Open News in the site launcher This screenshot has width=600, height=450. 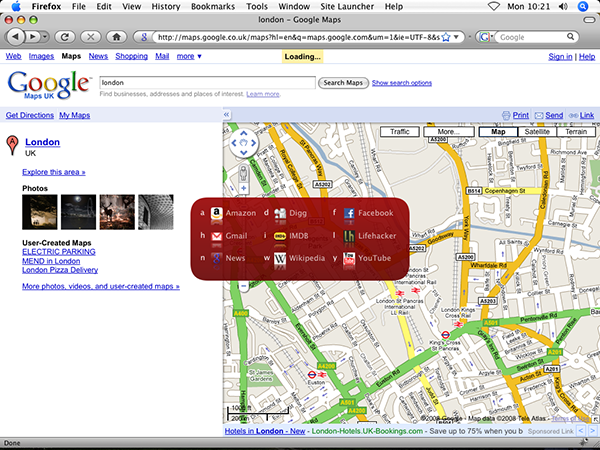click(x=228, y=258)
